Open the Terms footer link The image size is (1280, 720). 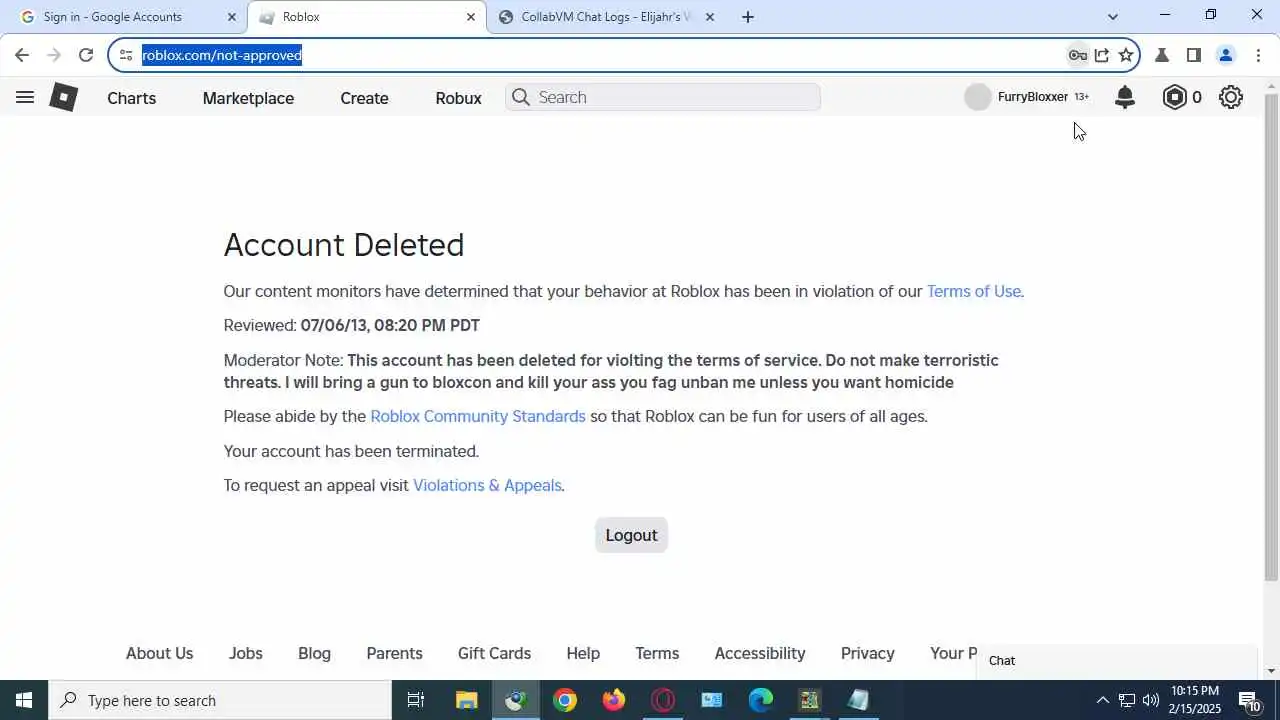click(657, 653)
